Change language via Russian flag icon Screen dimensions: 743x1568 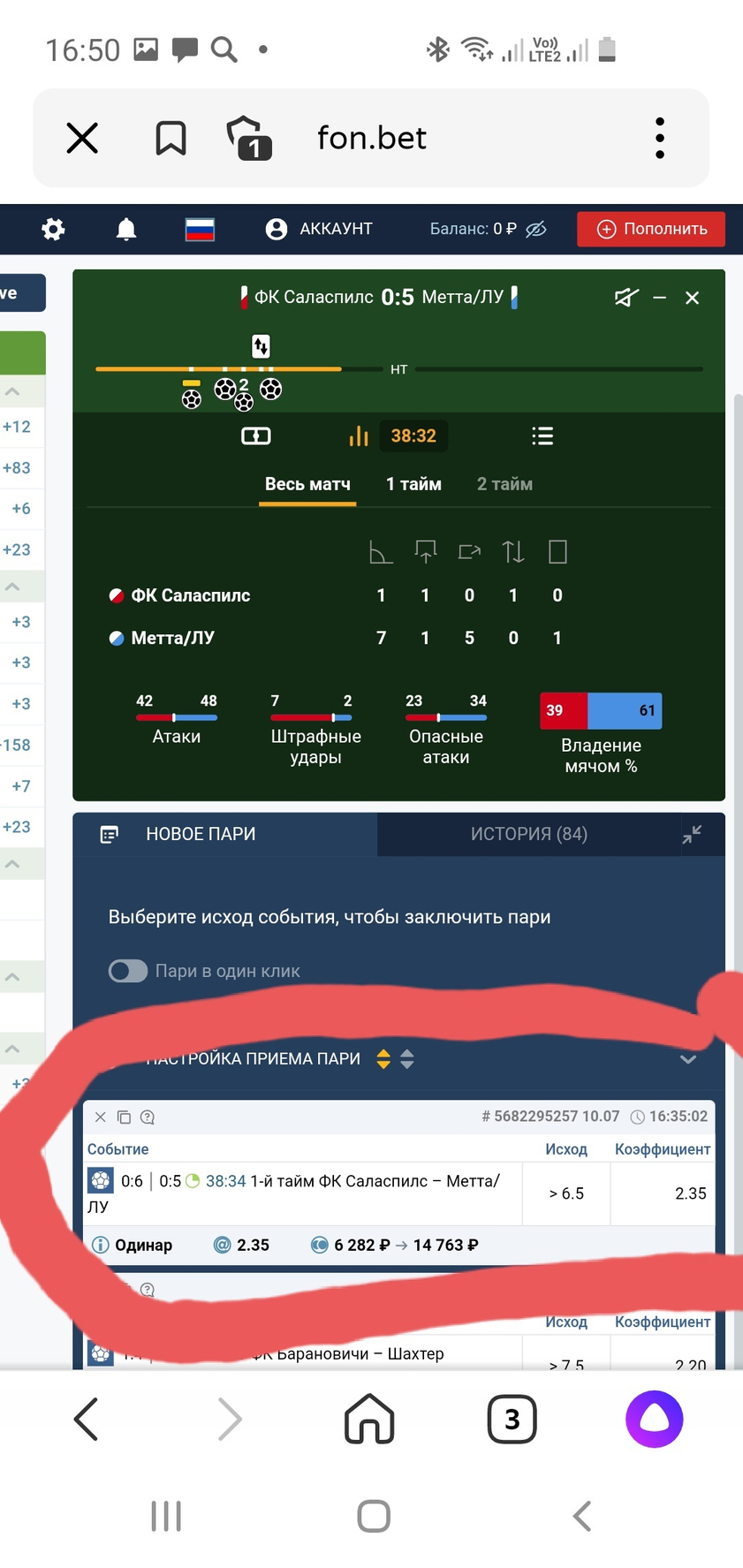(200, 230)
